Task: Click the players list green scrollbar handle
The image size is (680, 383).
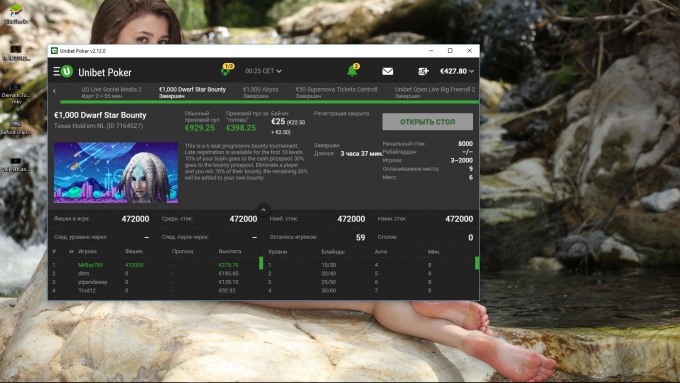Action: 261,263
